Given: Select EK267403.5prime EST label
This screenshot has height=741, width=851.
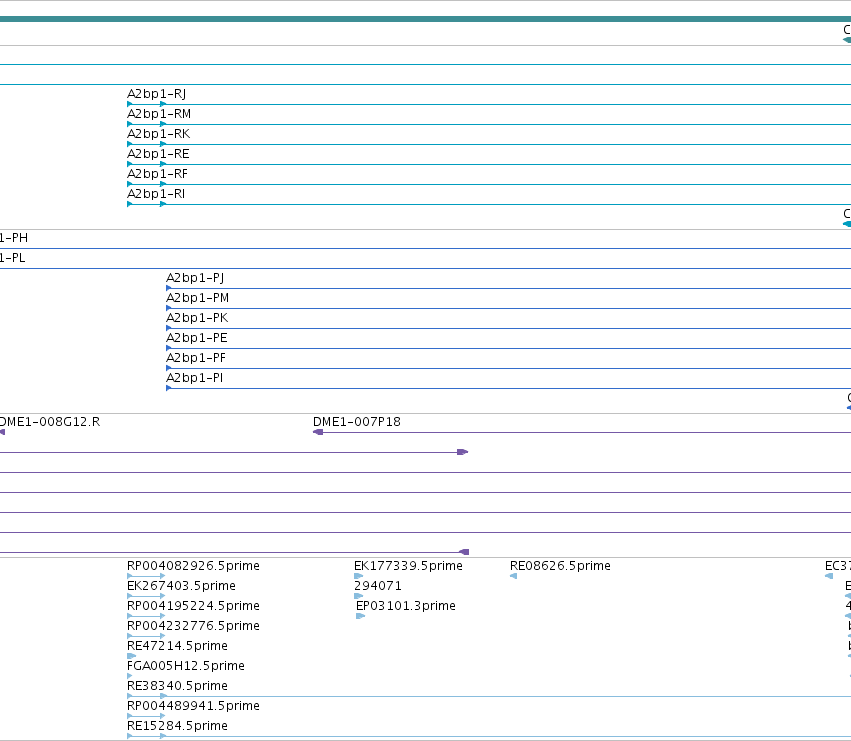Looking at the screenshot, I should 181,586.
